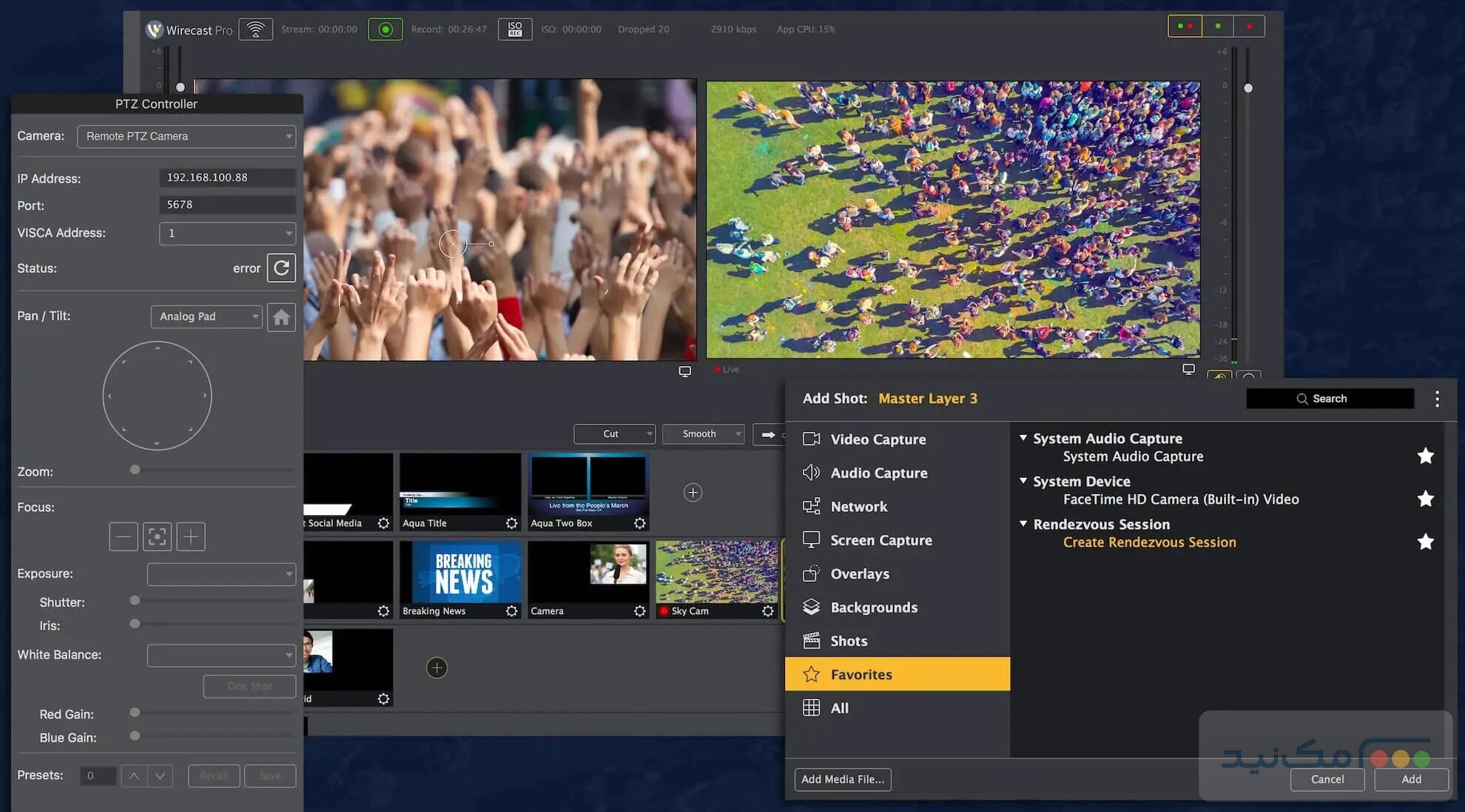Select Audio Capture source category
This screenshot has width=1465, height=812.
[x=878, y=473]
